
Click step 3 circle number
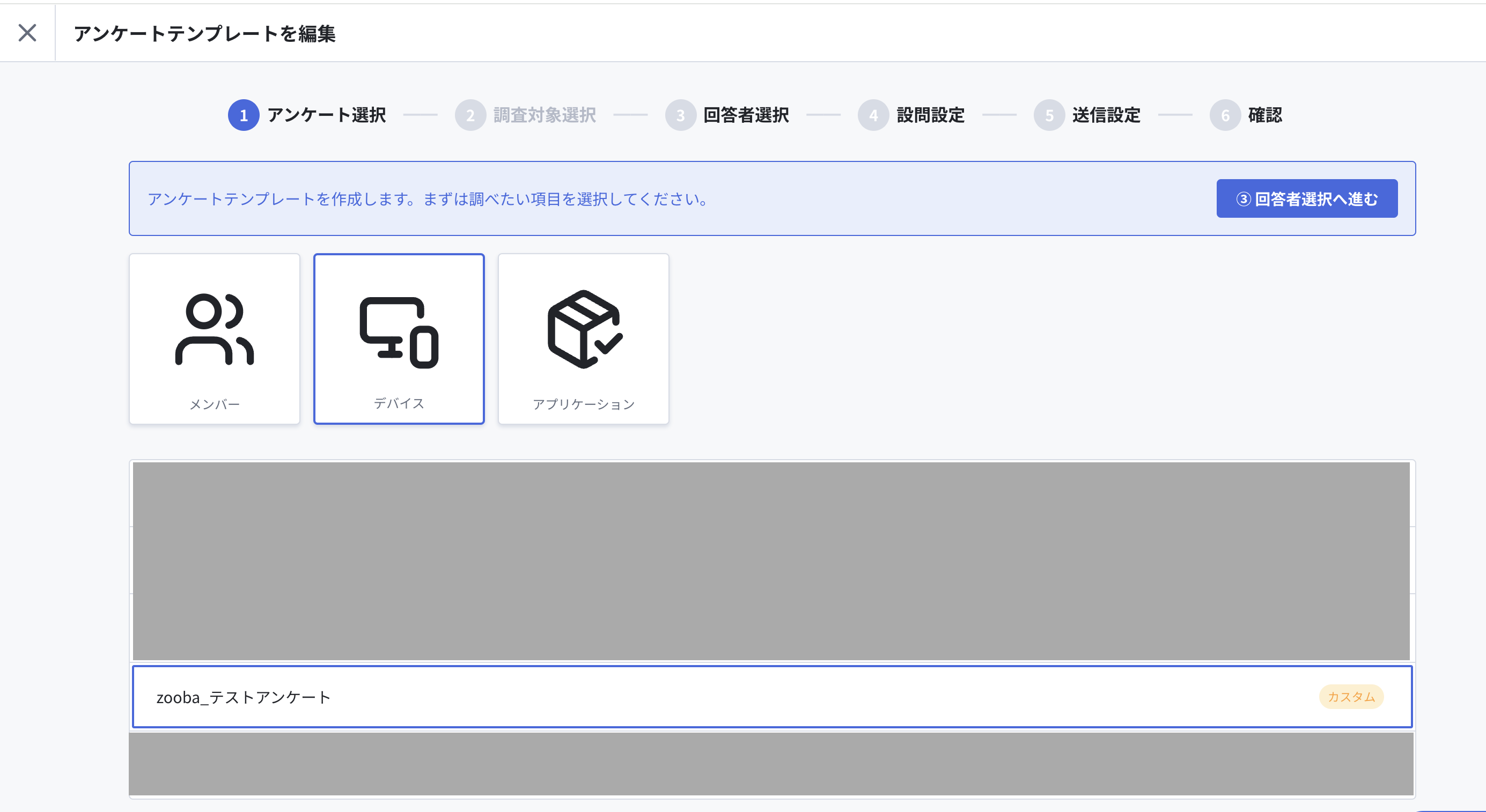point(681,115)
